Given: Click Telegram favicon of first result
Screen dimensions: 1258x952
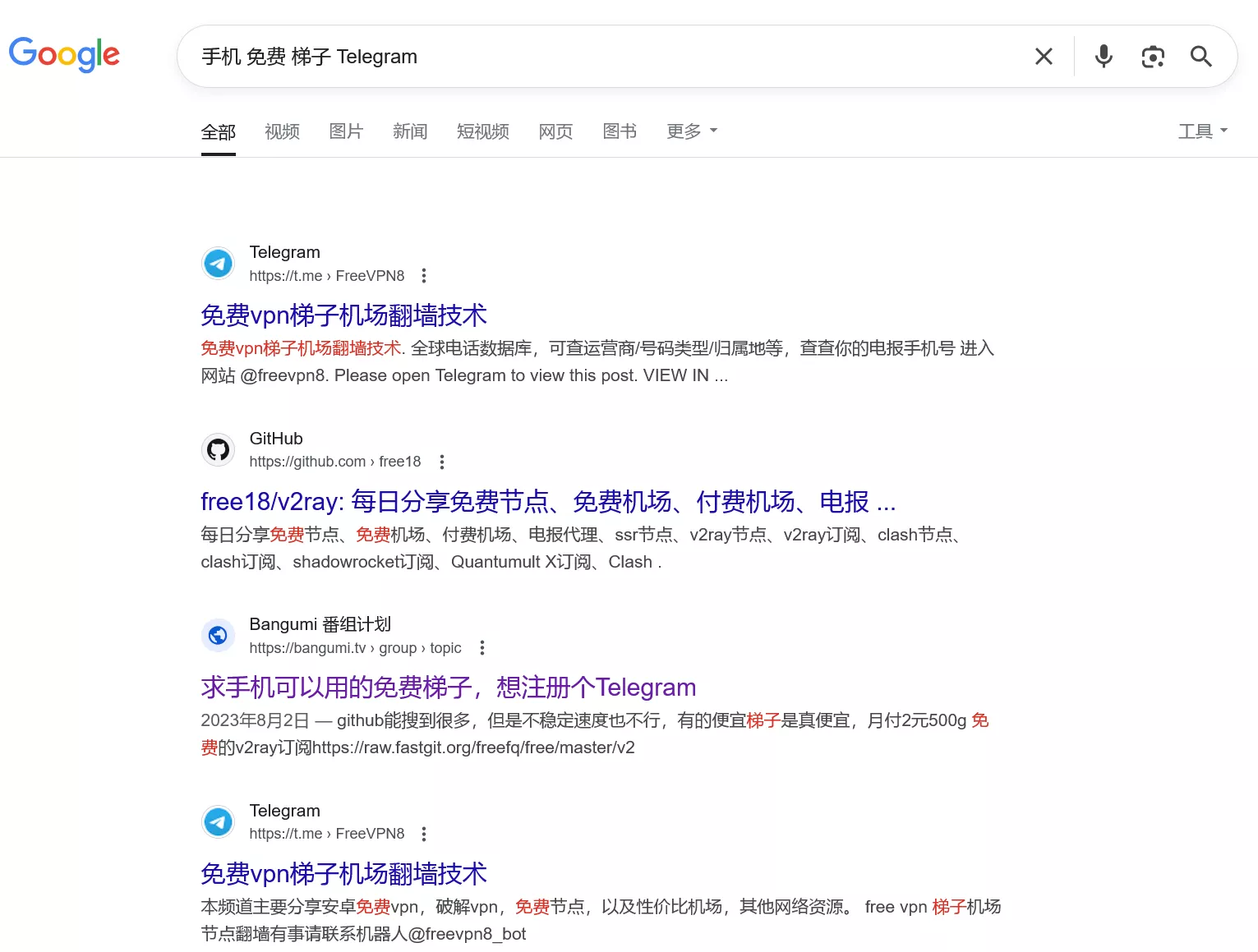Looking at the screenshot, I should 219,264.
